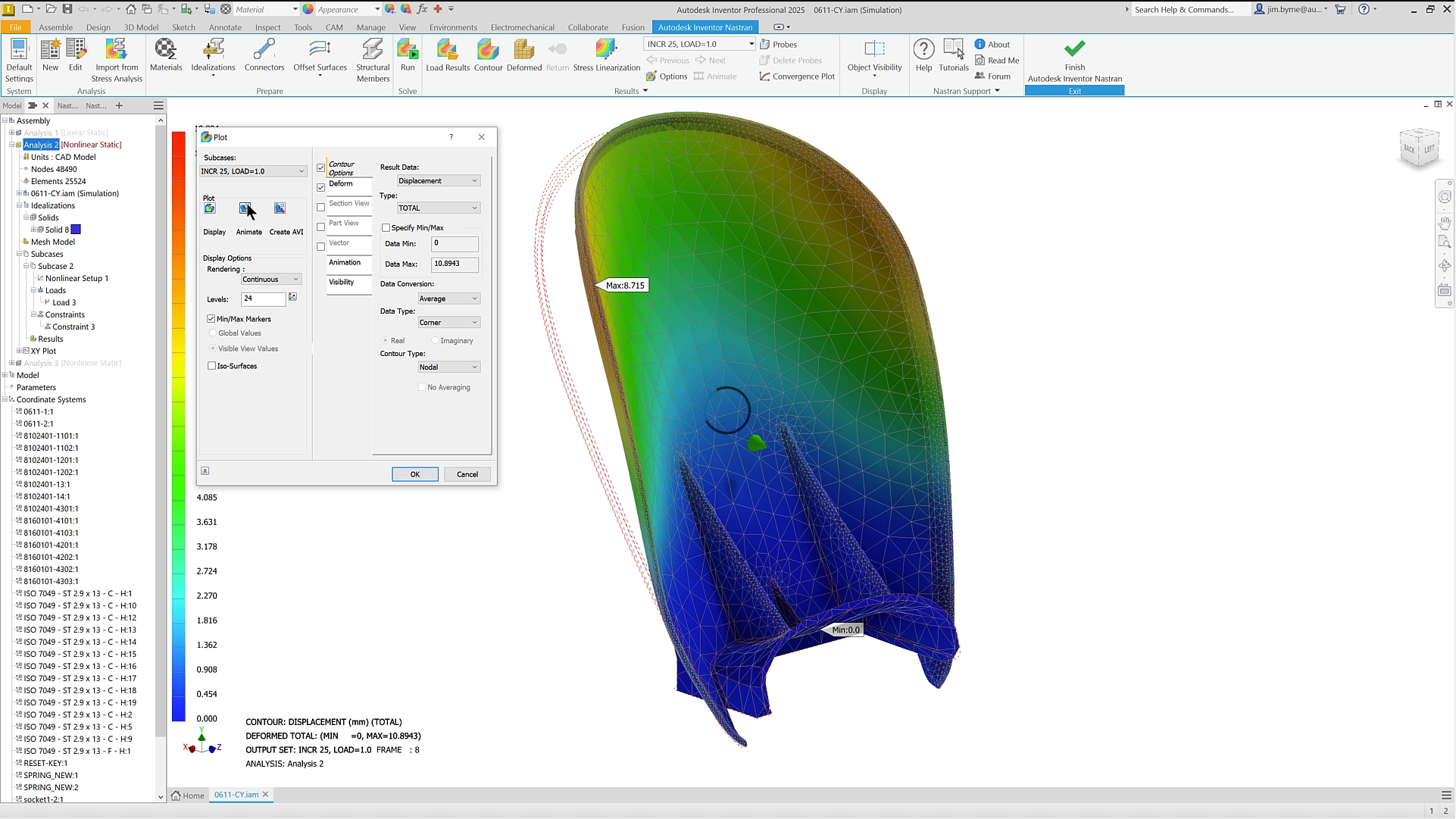Switch to the Inspect ribbon tab
Image resolution: width=1456 pixels, height=819 pixels.
click(267, 27)
